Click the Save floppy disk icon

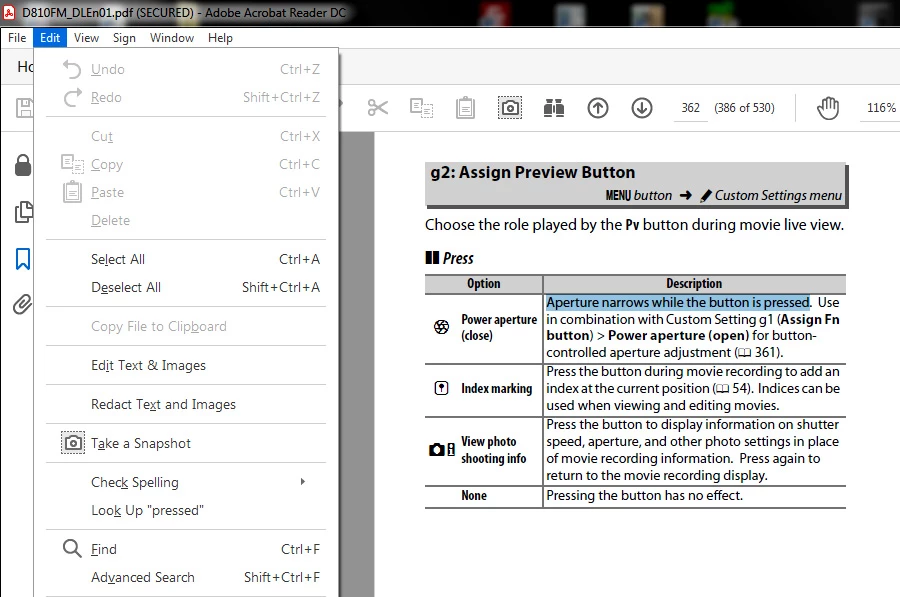24,108
